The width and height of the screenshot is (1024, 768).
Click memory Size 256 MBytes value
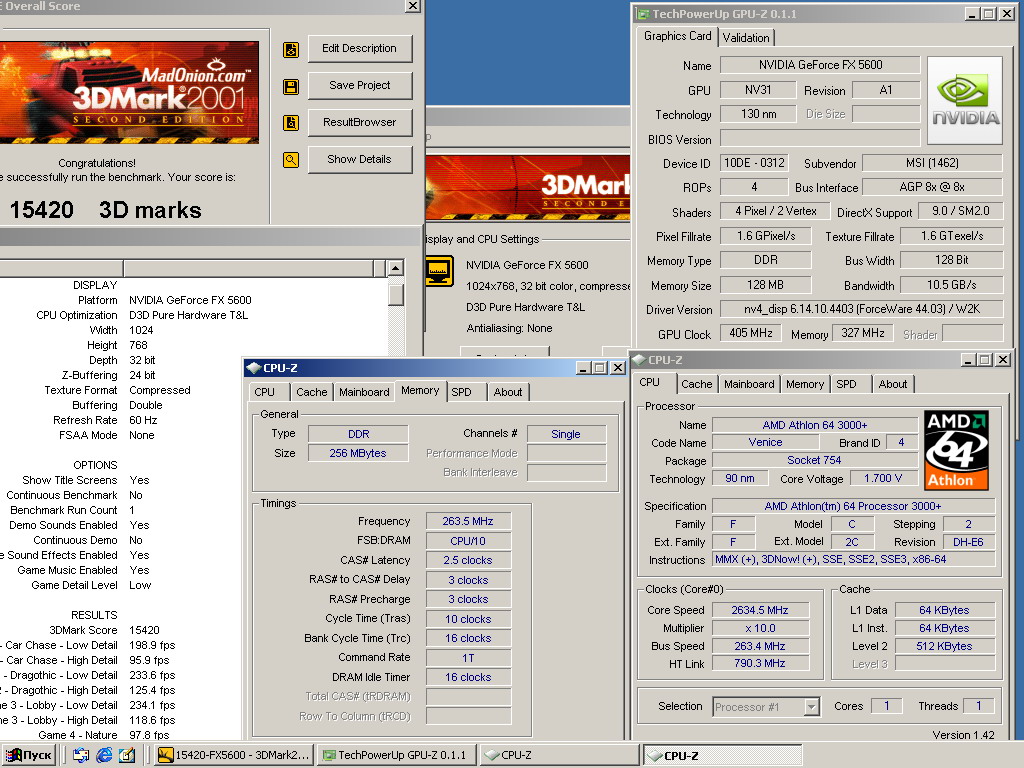click(x=358, y=453)
